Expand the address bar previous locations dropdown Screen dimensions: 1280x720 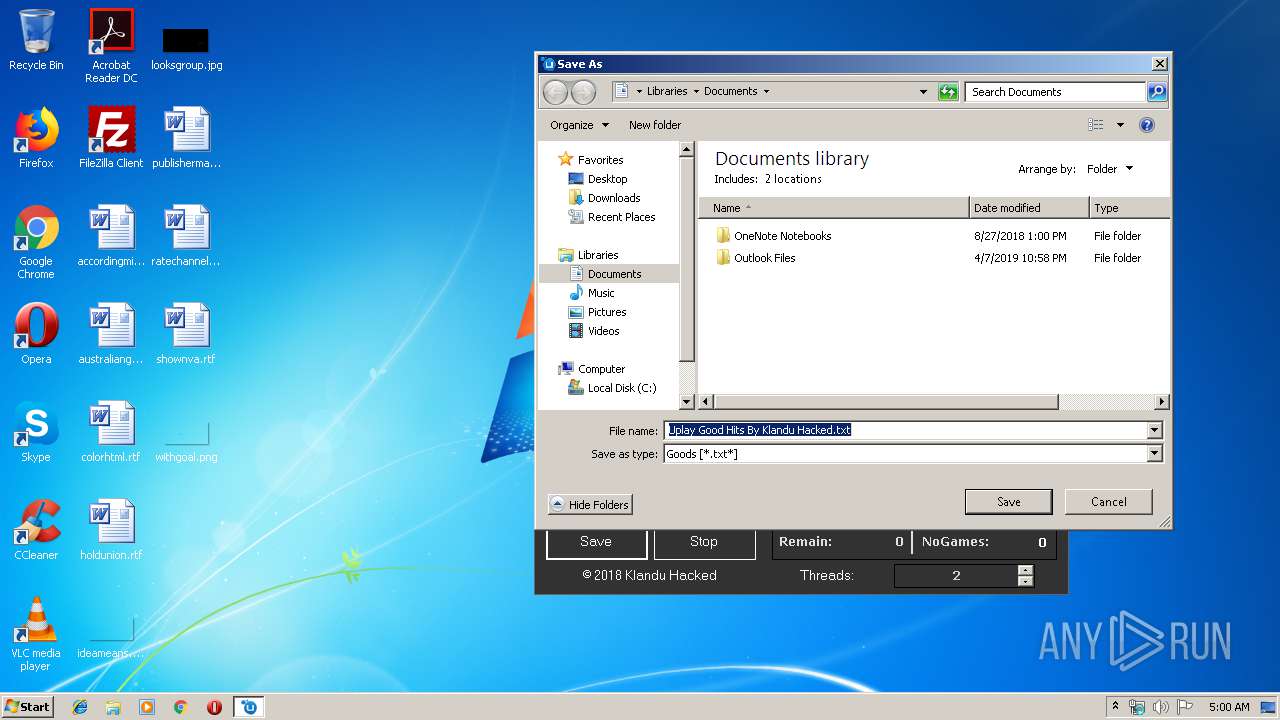pyautogui.click(x=923, y=92)
